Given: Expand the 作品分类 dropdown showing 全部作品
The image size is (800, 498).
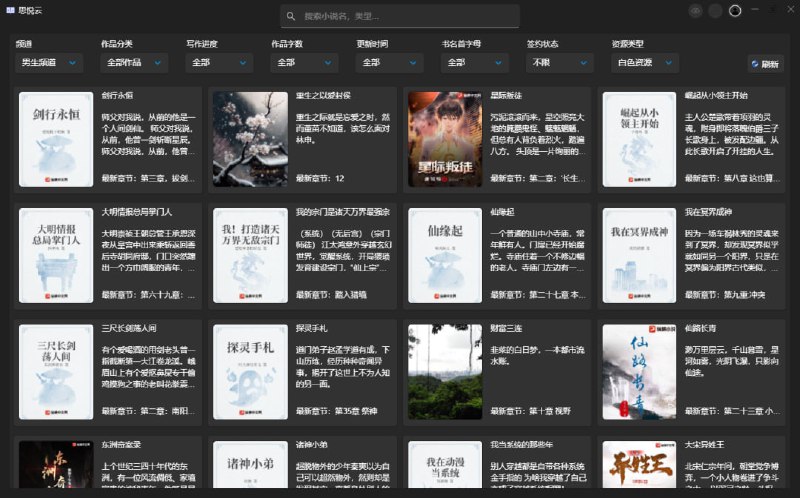Looking at the screenshot, I should pyautogui.click(x=134, y=63).
